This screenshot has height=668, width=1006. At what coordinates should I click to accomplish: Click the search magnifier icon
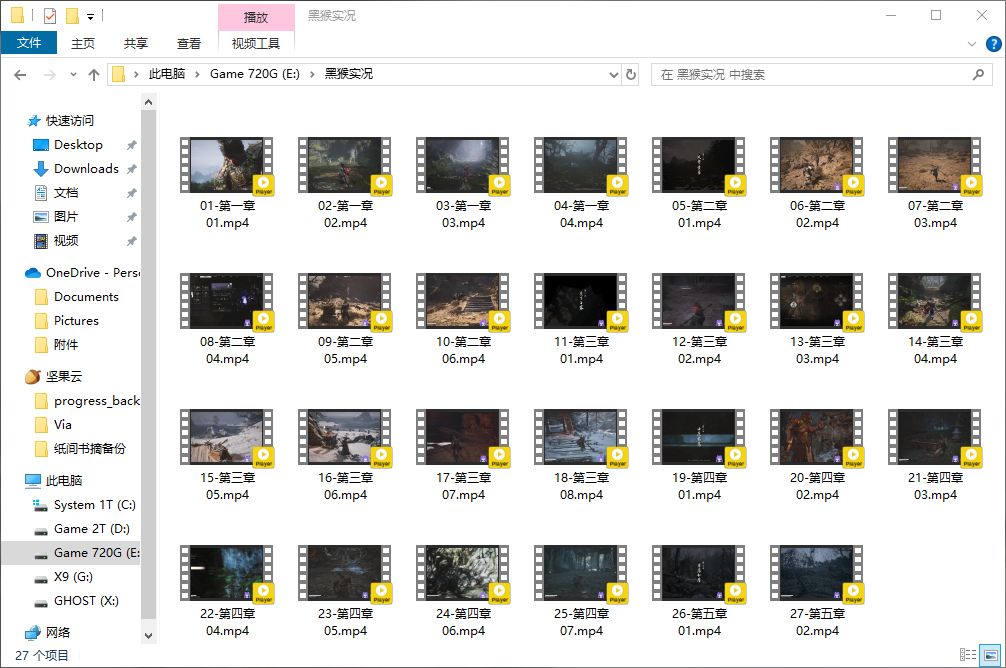978,74
